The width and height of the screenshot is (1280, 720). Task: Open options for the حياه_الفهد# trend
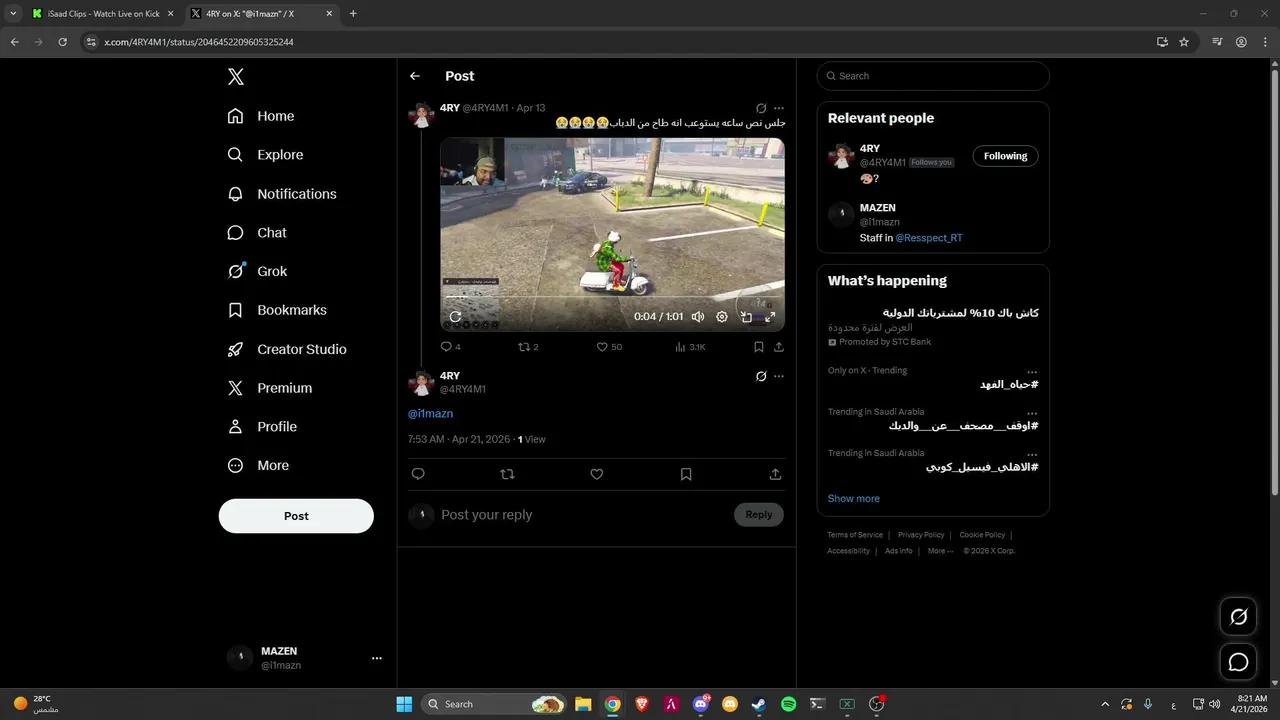[1032, 372]
